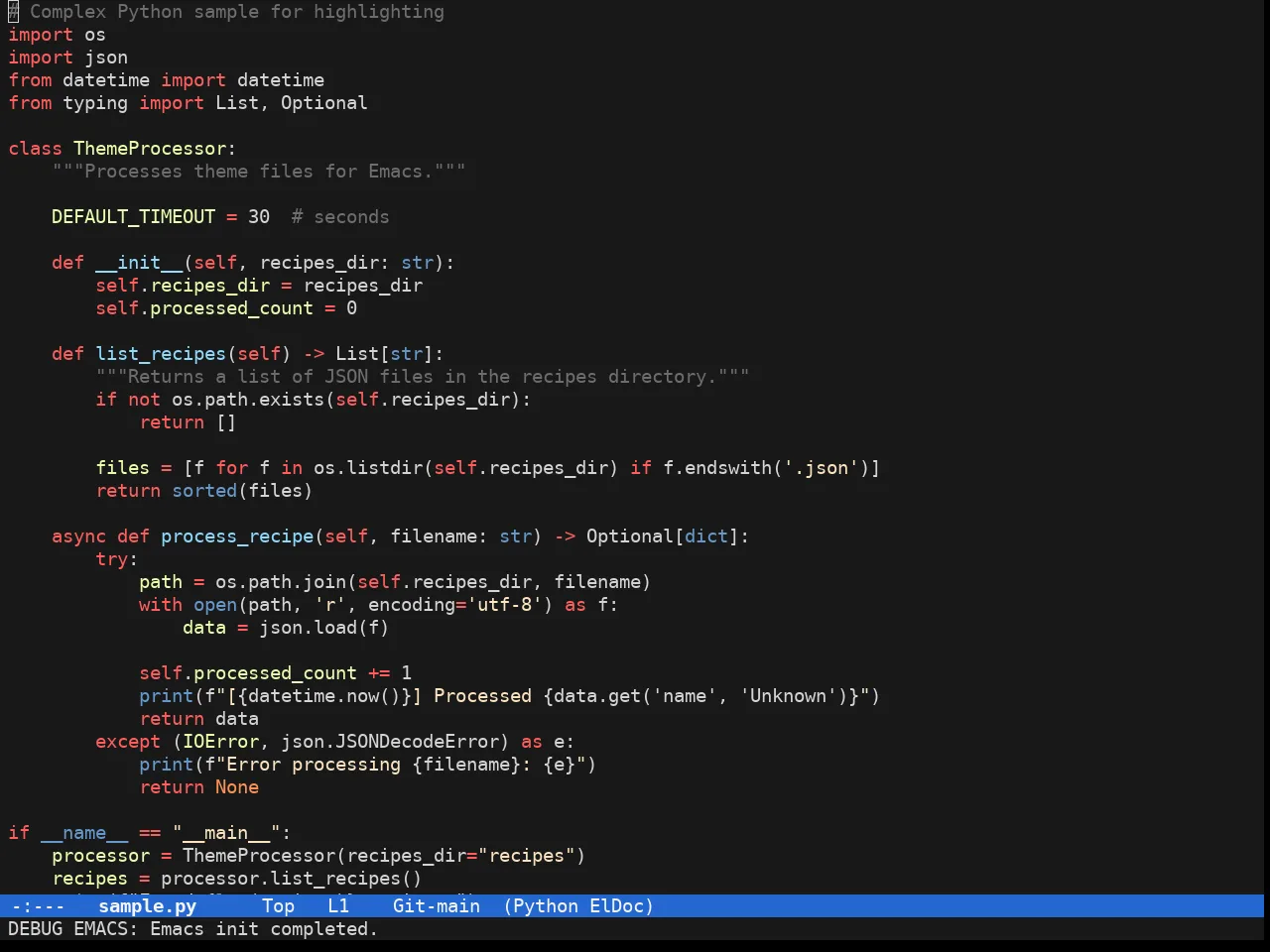Click the 'Unknown' string literal
This screenshot has height=952, width=1270.
(x=788, y=696)
